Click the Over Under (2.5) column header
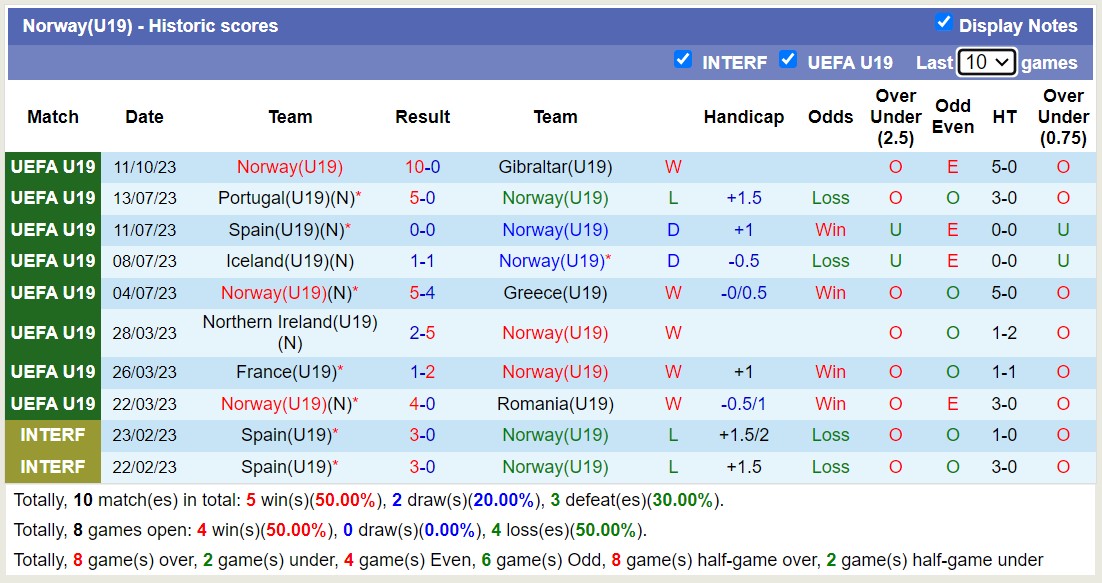Image resolution: width=1102 pixels, height=583 pixels. [895, 117]
